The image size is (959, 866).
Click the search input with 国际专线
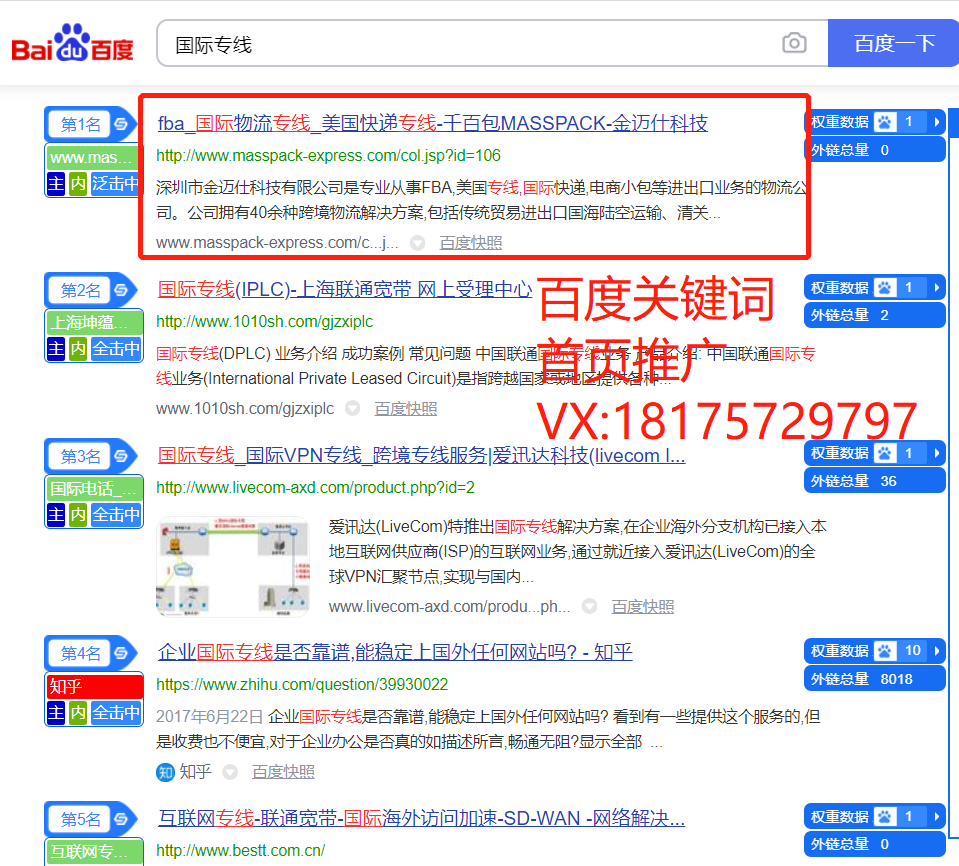tap(492, 43)
